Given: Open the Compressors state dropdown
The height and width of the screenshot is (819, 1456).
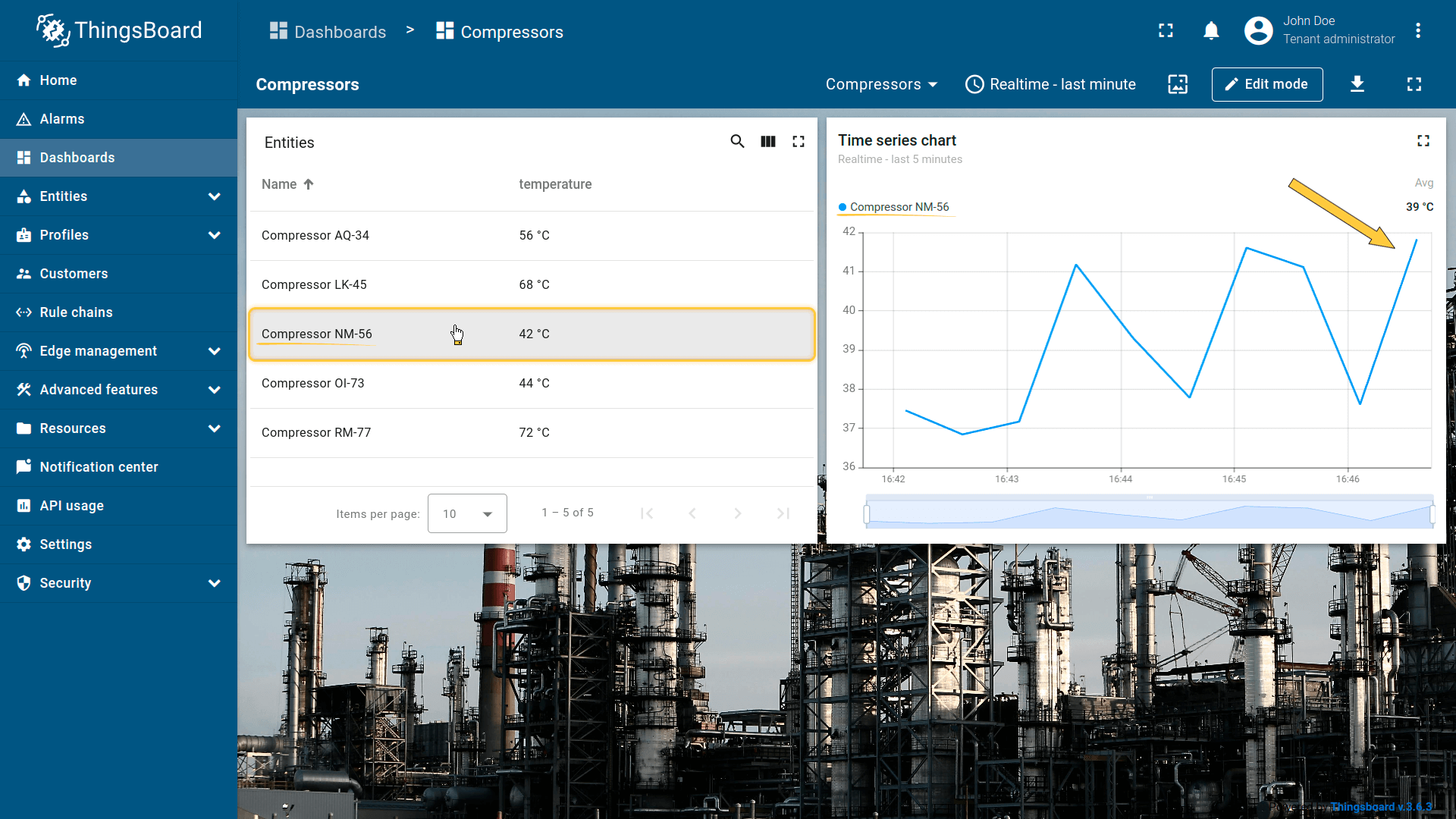Looking at the screenshot, I should pos(881,84).
